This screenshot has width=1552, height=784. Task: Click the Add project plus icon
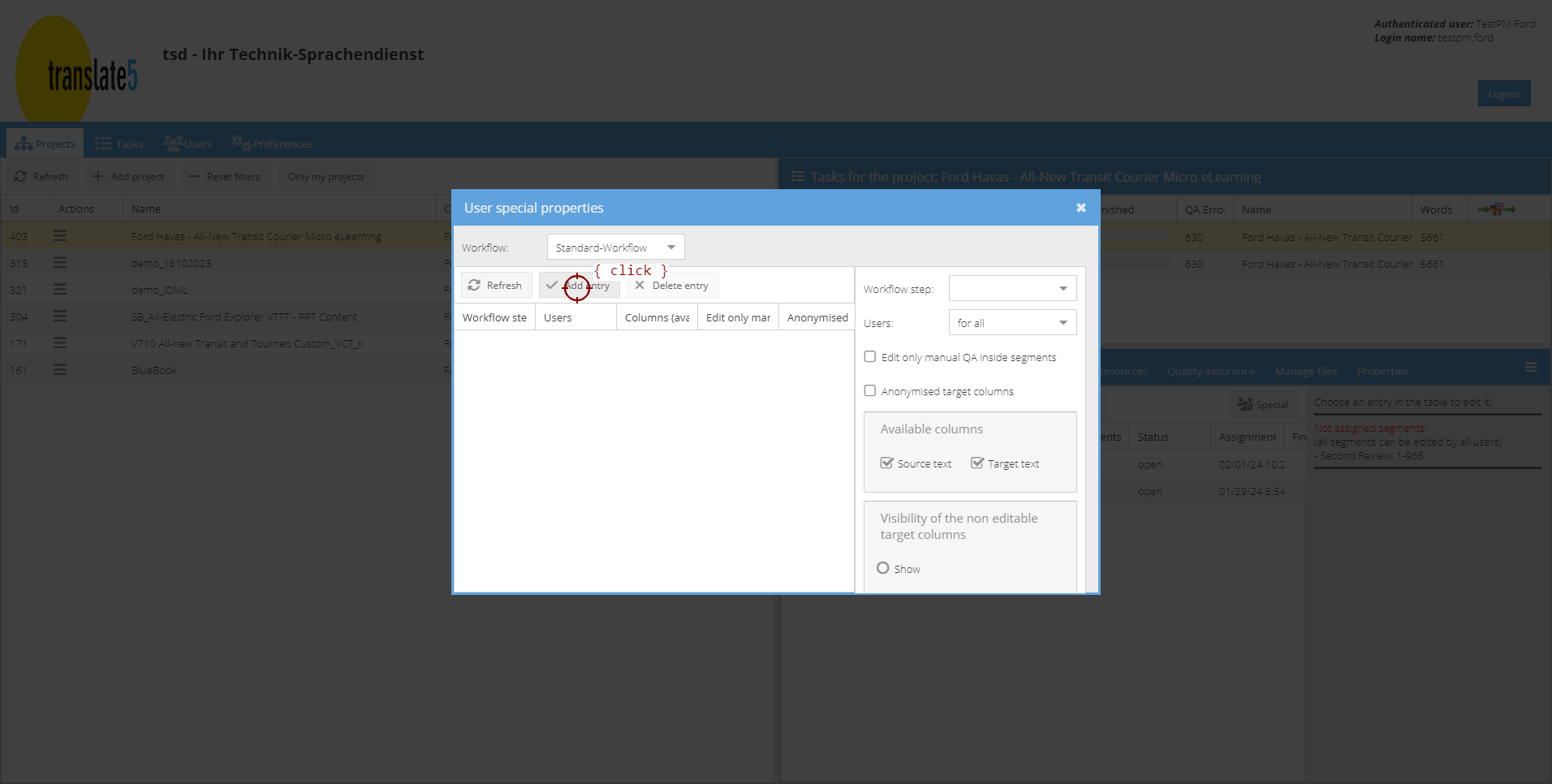98,177
